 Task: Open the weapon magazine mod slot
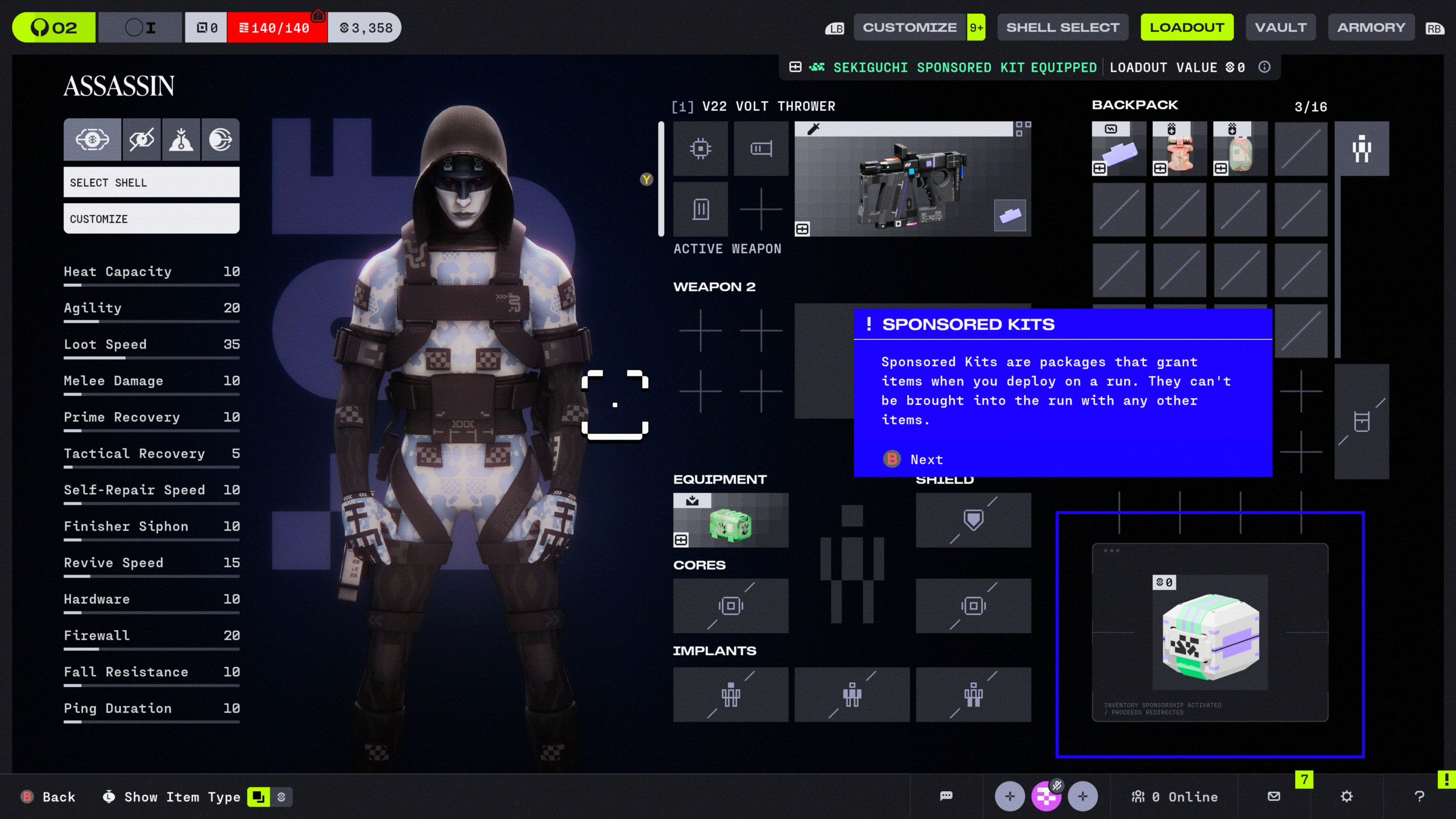(x=700, y=209)
